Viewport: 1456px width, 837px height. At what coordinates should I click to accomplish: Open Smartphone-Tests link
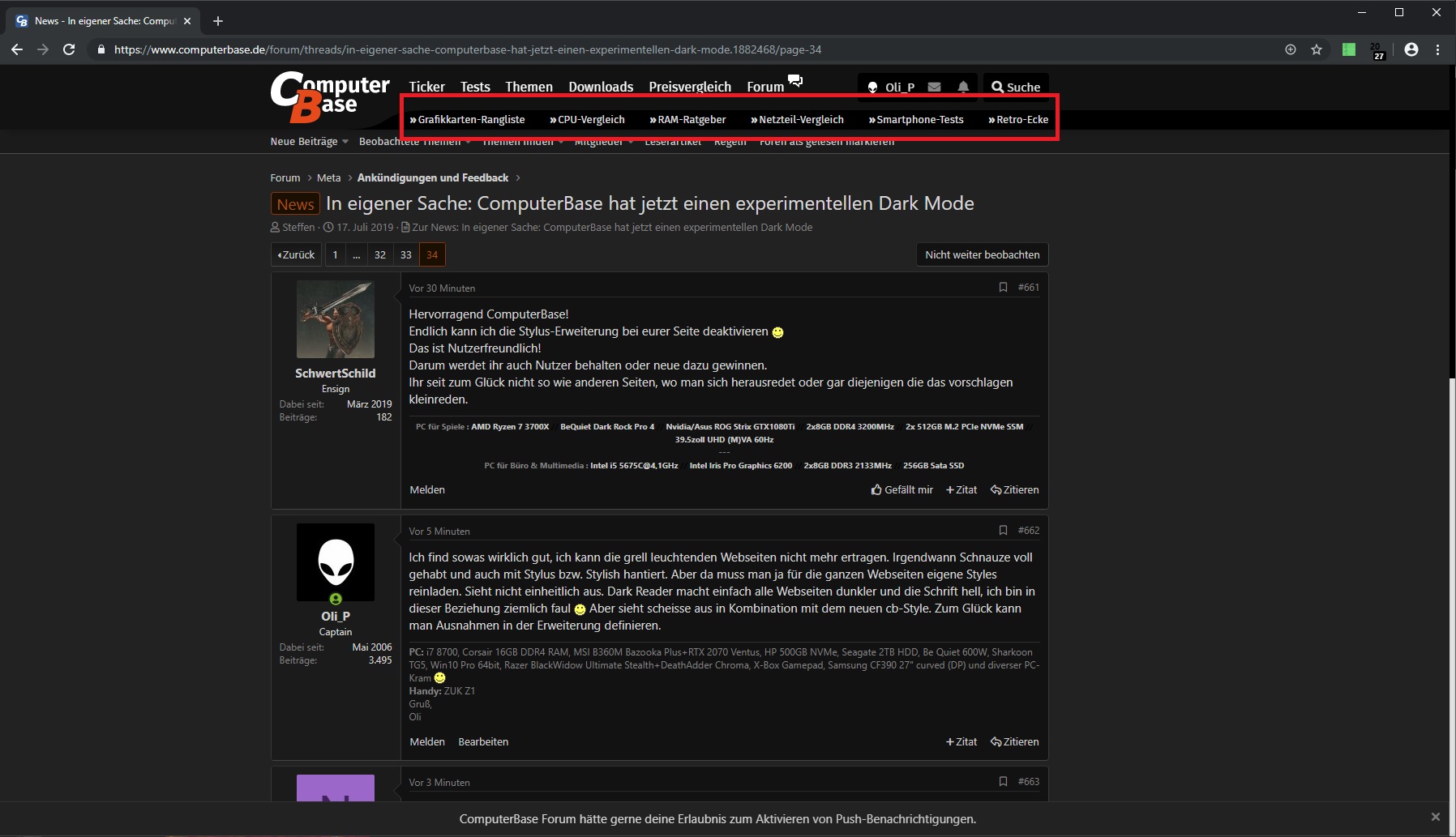pyautogui.click(x=916, y=119)
